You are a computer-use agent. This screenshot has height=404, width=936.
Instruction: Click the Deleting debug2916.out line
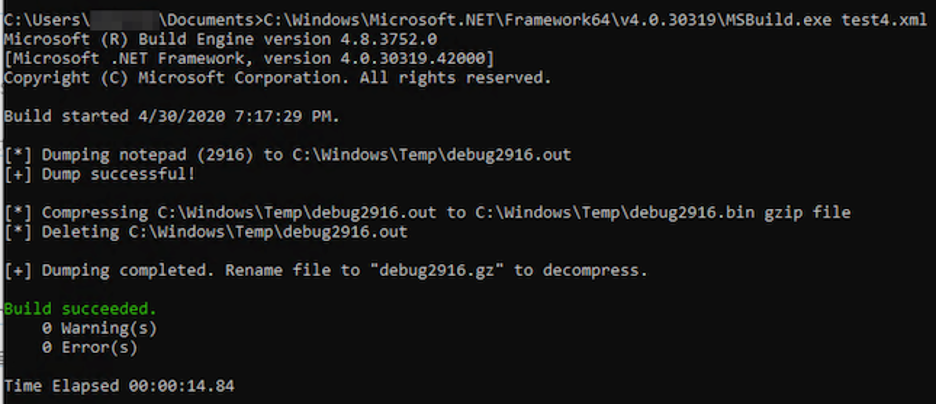[x=206, y=232]
